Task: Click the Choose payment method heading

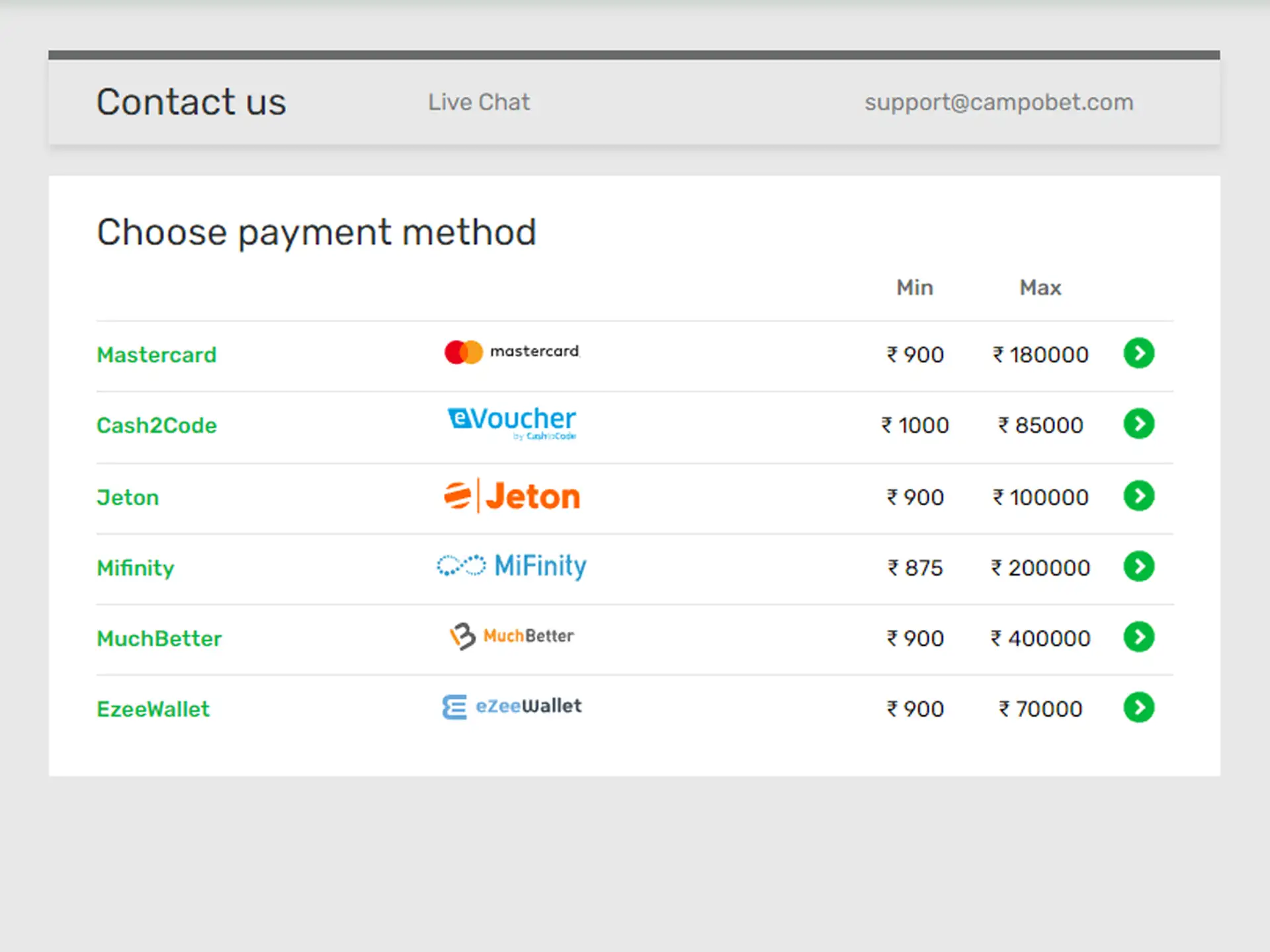Action: click(x=316, y=233)
